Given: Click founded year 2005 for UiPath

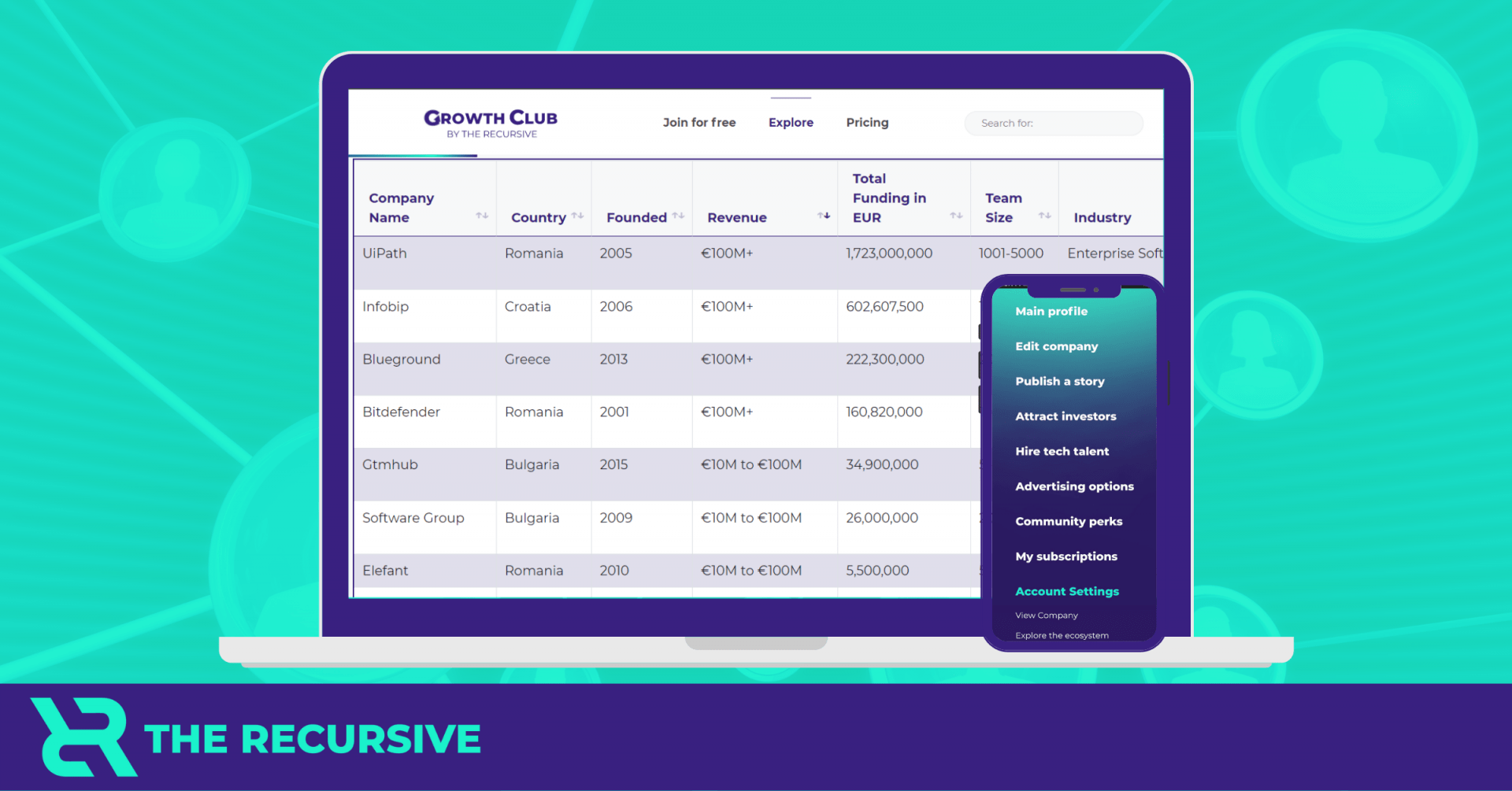Looking at the screenshot, I should 616,253.
